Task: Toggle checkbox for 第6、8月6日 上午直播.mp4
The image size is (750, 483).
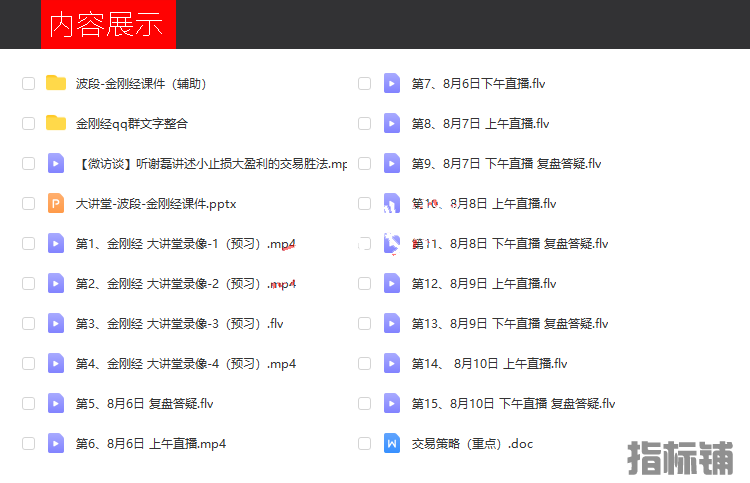Action: pos(28,444)
